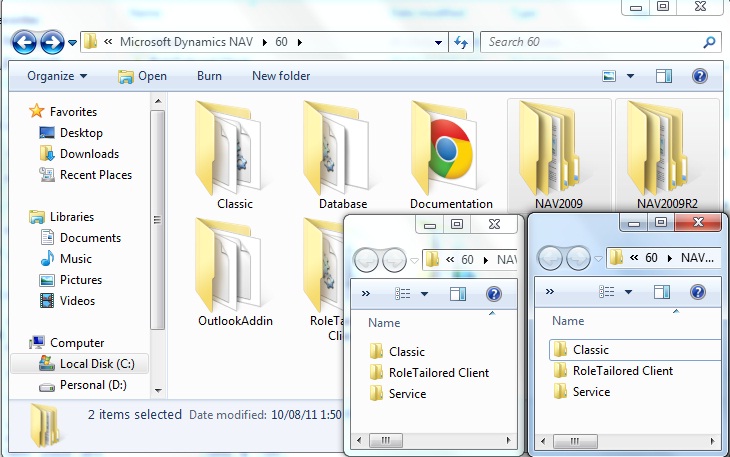Click horizontal scrollbar thumb in right small window
This screenshot has width=730, height=457.
575,441
